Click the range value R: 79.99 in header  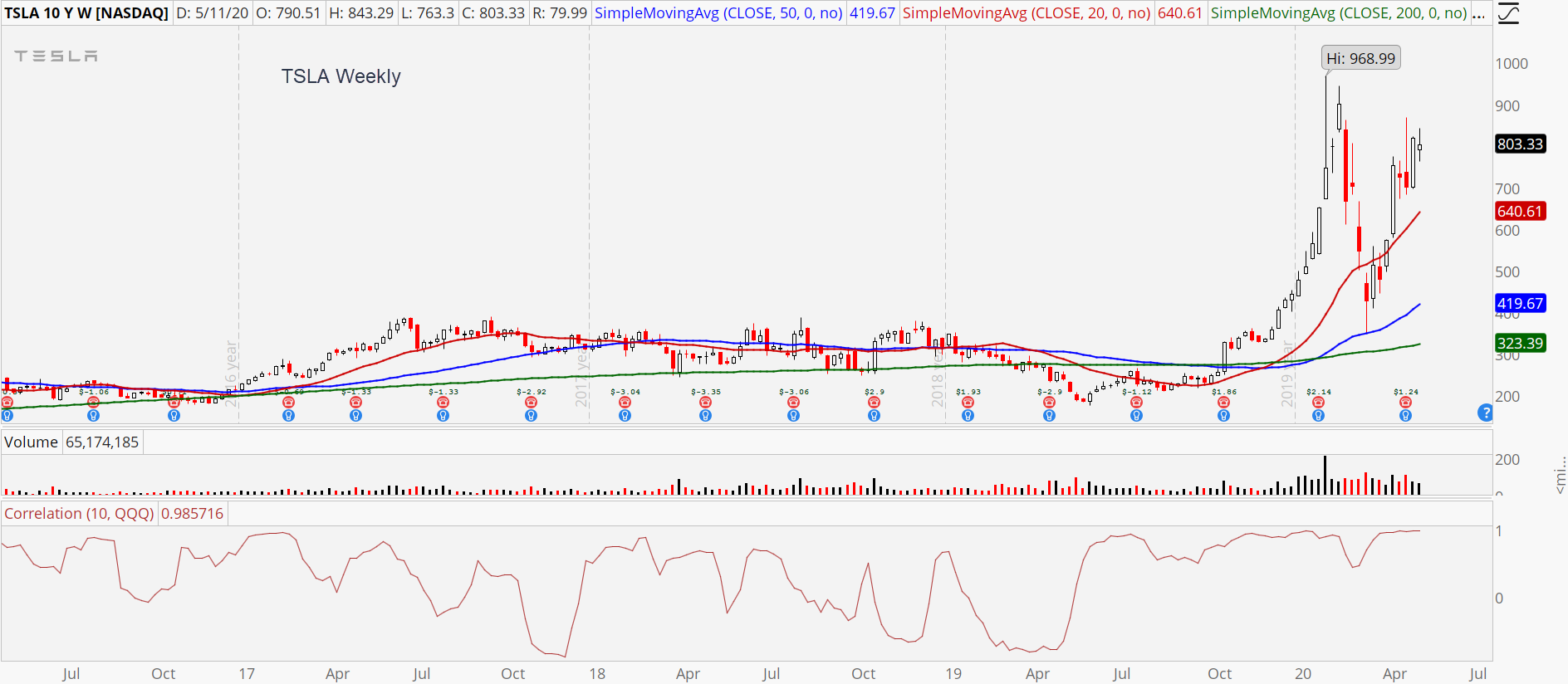click(x=560, y=13)
